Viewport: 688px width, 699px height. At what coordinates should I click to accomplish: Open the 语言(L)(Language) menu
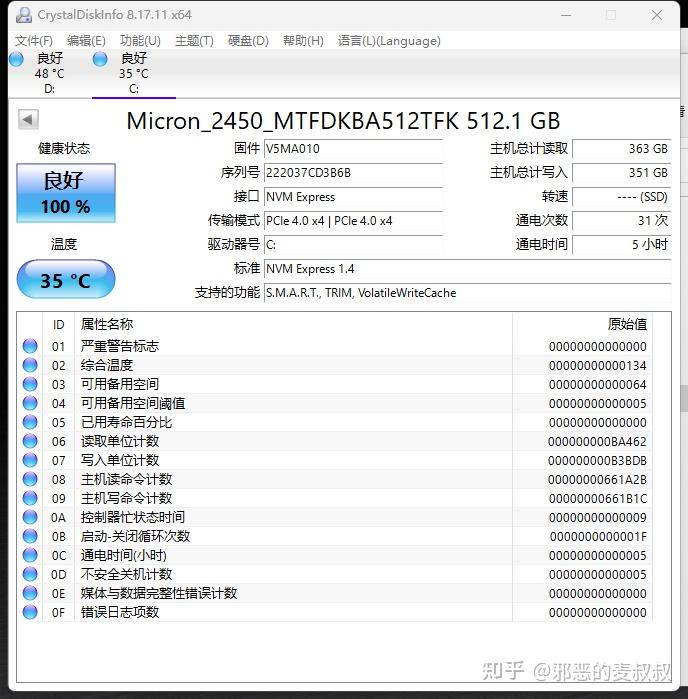(x=389, y=41)
